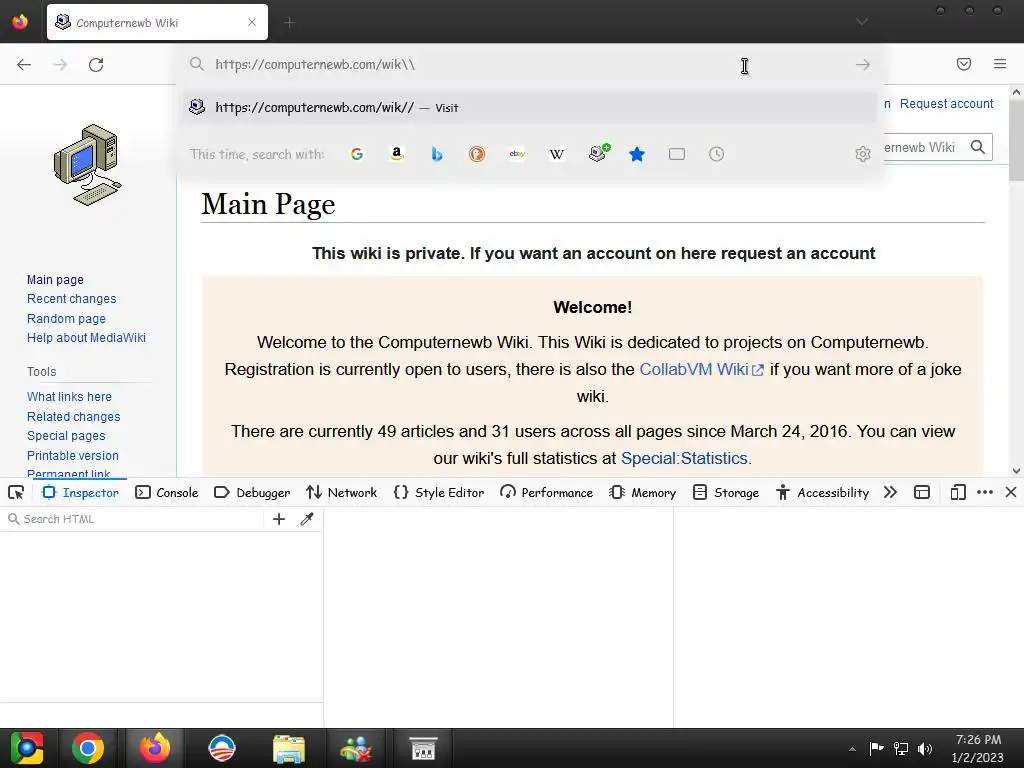The height and width of the screenshot is (768, 1024).
Task: Switch to the Network tab
Action: pos(342,492)
